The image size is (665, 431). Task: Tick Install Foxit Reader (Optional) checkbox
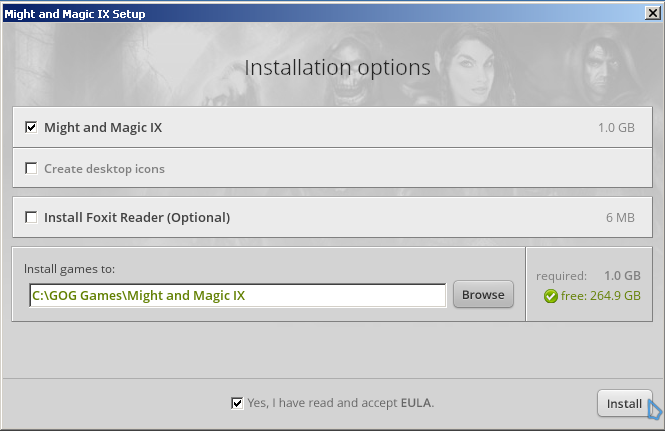pyautogui.click(x=31, y=217)
